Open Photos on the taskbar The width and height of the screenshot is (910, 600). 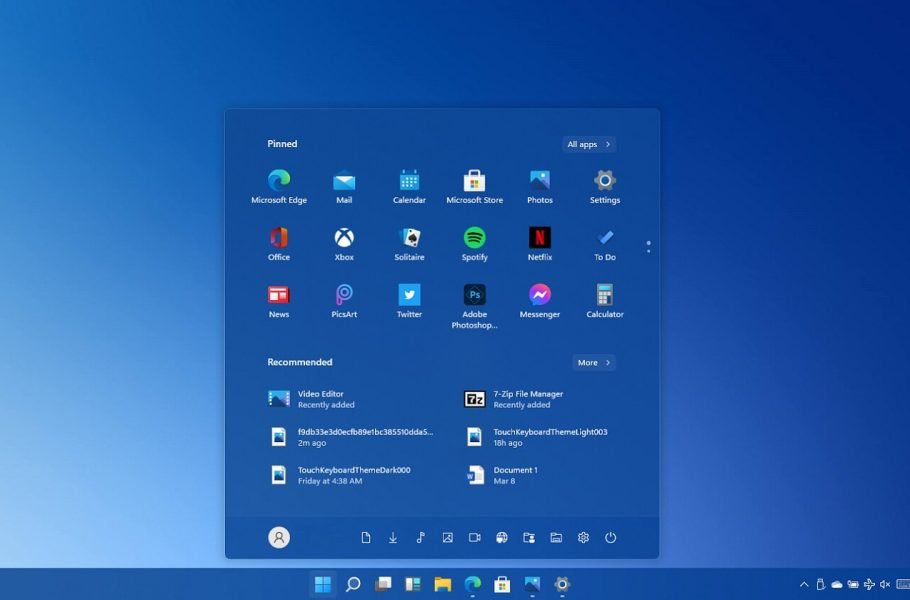pyautogui.click(x=532, y=584)
